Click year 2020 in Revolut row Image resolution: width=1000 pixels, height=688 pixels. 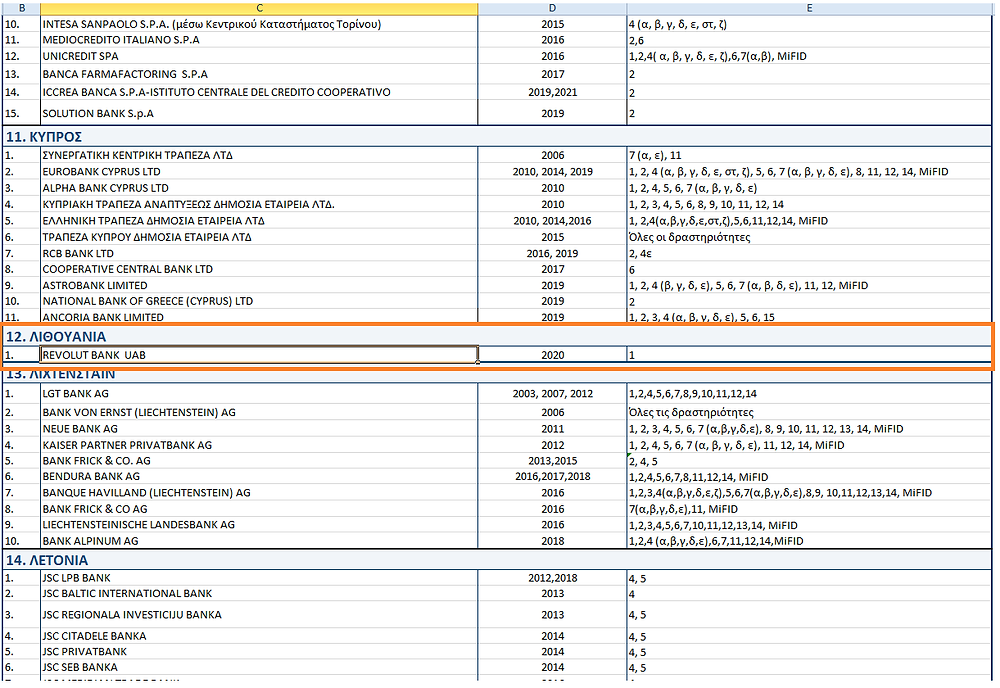pos(552,355)
